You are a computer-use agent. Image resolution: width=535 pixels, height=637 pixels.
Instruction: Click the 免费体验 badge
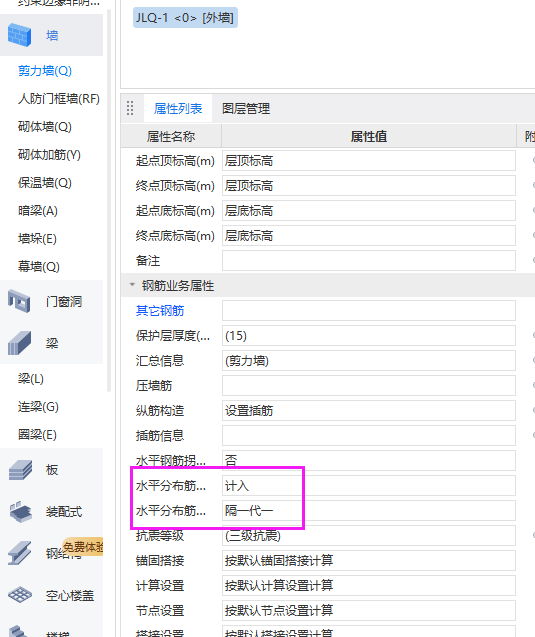[83, 547]
